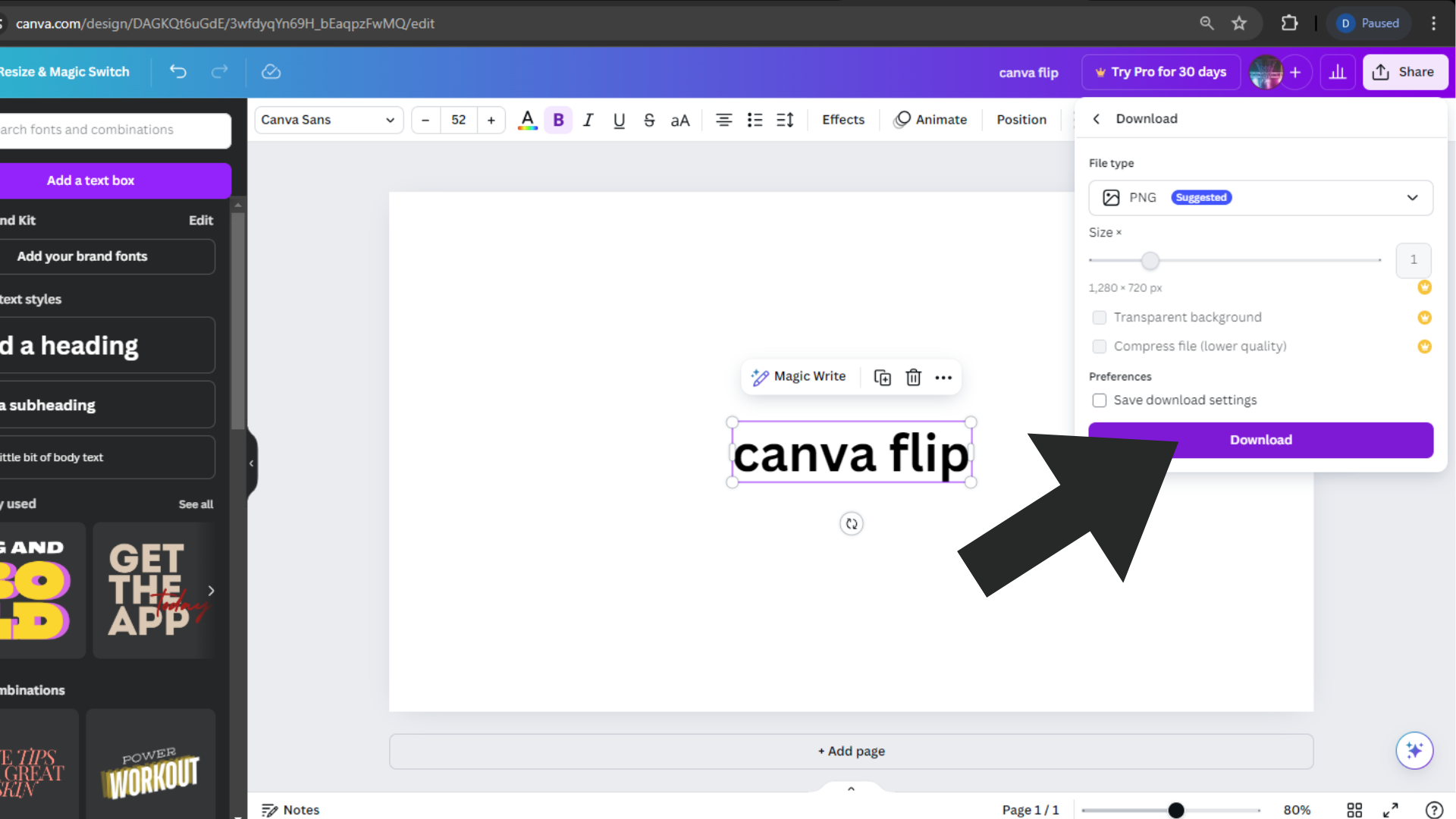Image resolution: width=1456 pixels, height=819 pixels.
Task: Toggle uppercase aA text
Action: click(680, 120)
